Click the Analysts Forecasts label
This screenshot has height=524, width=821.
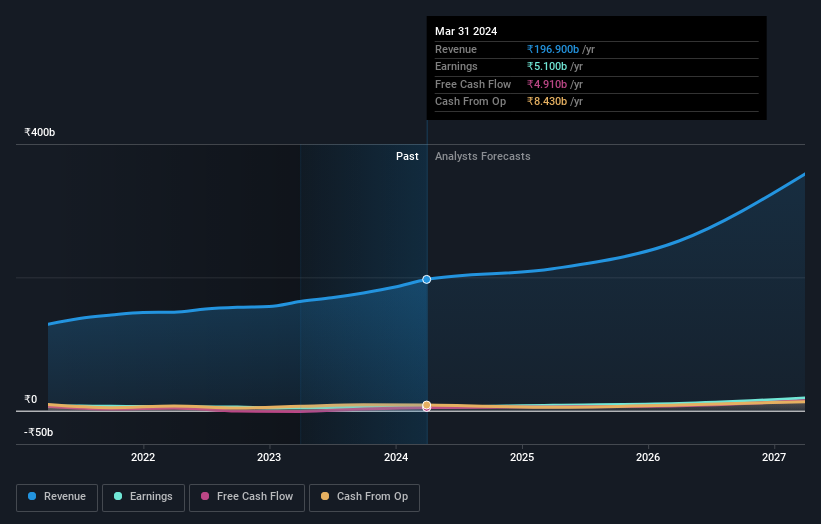(482, 157)
